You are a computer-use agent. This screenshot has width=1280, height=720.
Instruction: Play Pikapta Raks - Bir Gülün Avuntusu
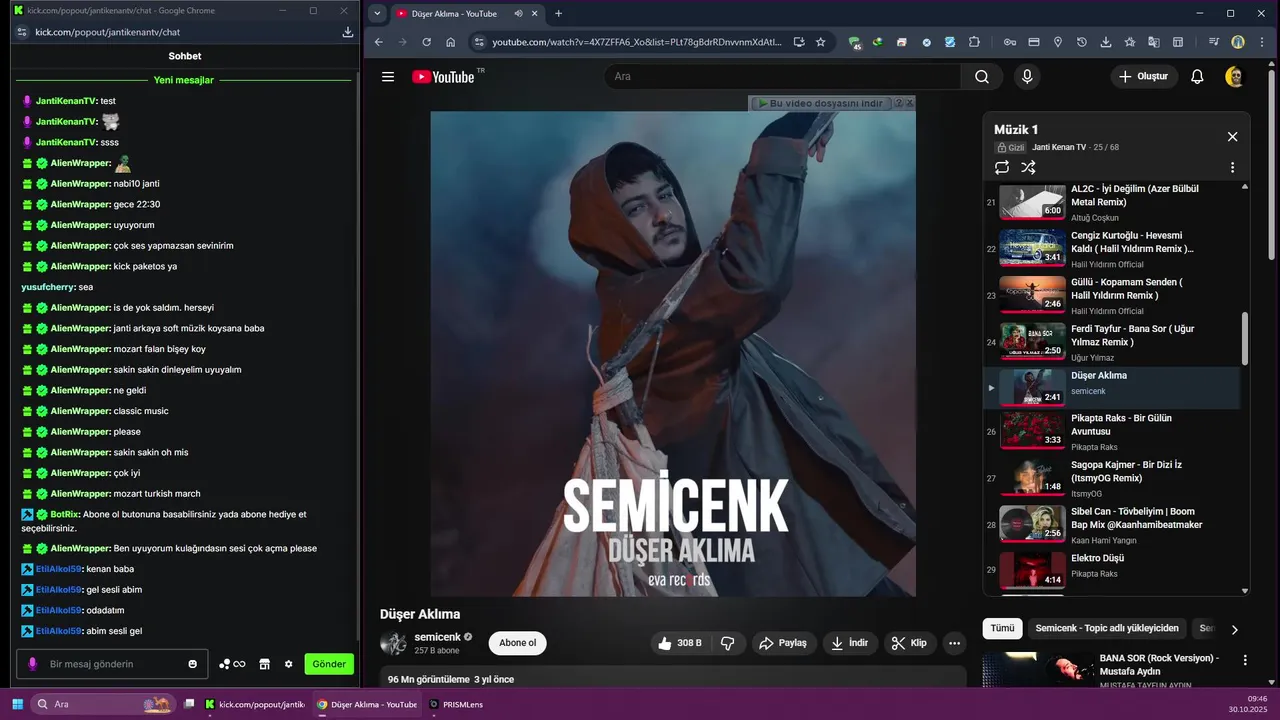(x=1114, y=431)
